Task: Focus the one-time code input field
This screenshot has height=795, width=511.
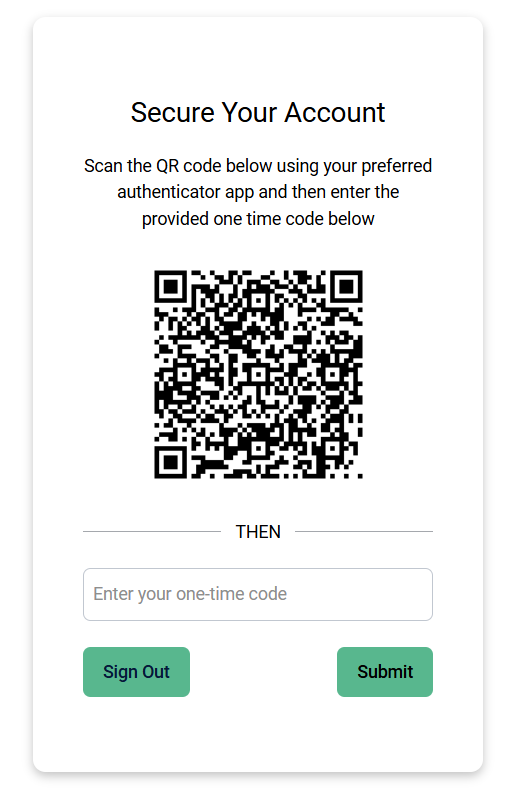Action: point(258,594)
